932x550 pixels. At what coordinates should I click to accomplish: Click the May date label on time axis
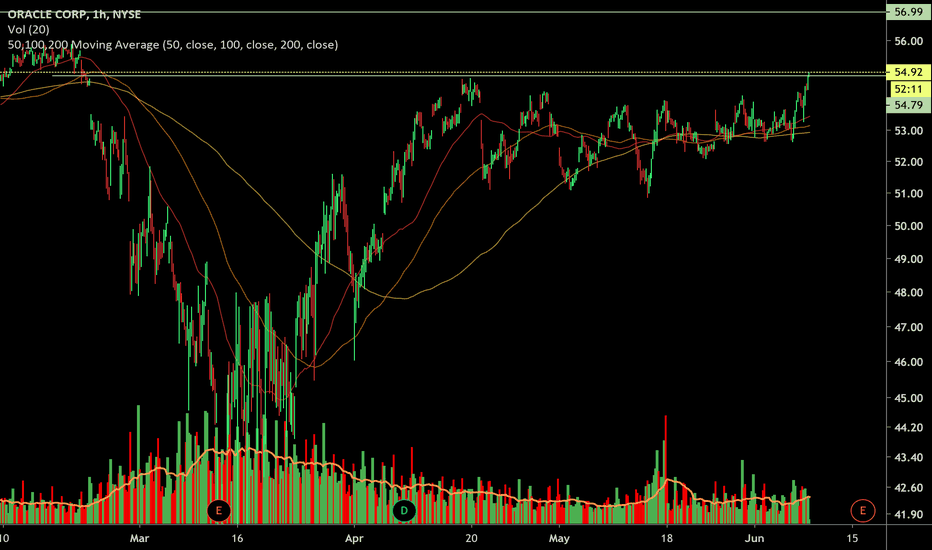coord(559,539)
